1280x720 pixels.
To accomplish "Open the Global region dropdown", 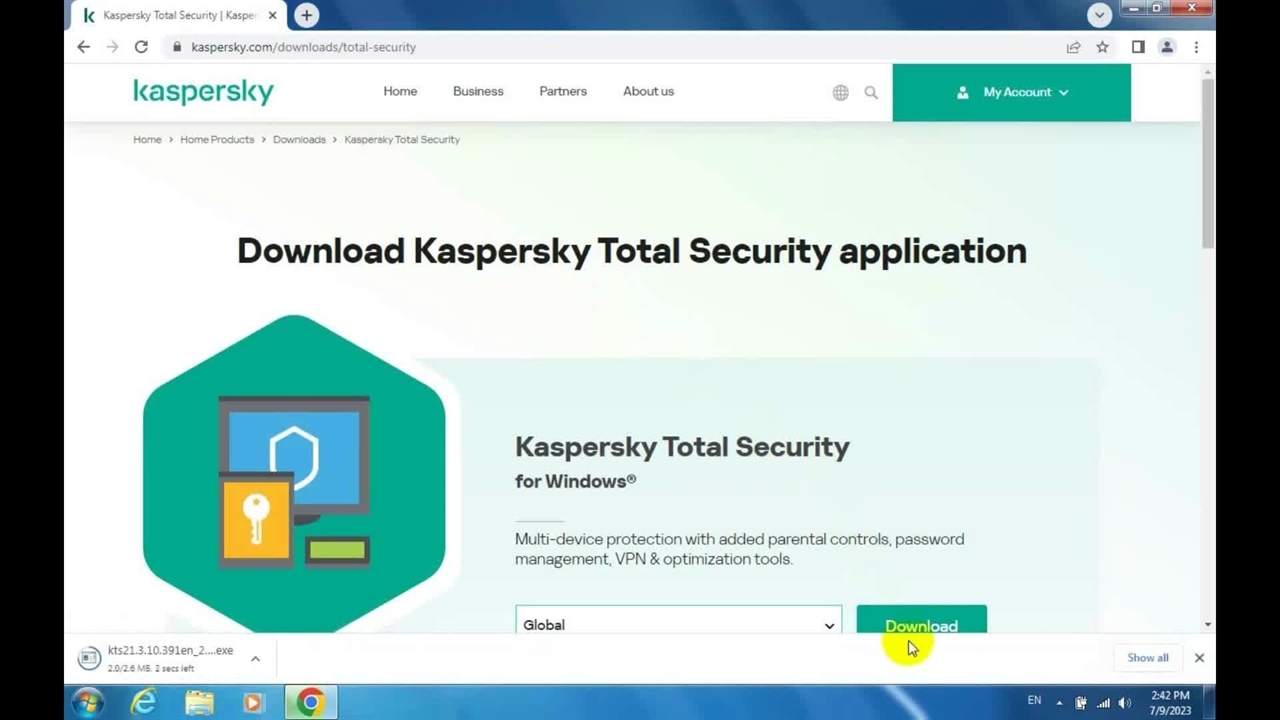I will (x=678, y=620).
